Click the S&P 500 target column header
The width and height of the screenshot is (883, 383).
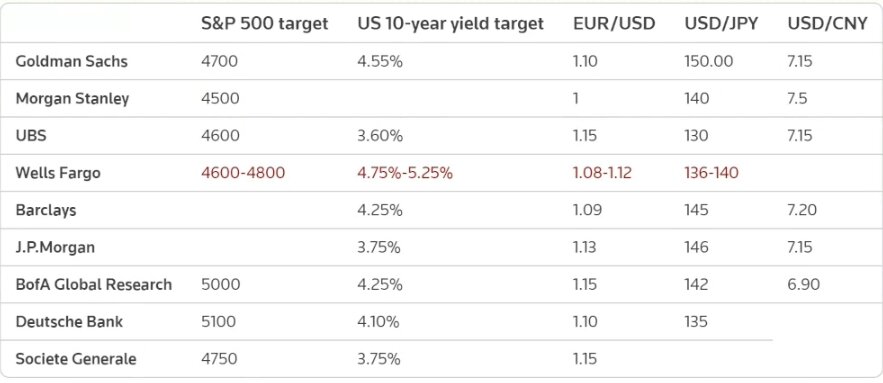click(x=264, y=24)
